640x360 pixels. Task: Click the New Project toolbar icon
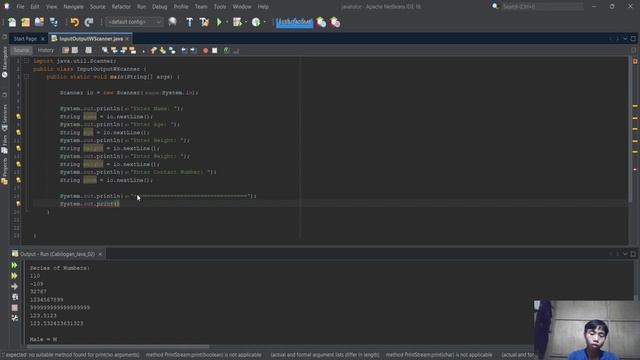pyautogui.click(x=26, y=22)
